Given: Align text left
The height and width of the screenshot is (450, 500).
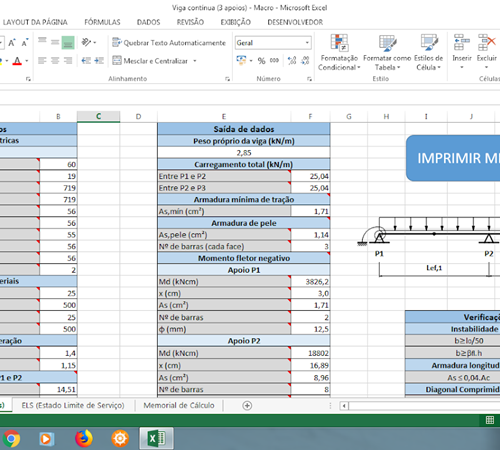Looking at the screenshot, I should pos(42,61).
